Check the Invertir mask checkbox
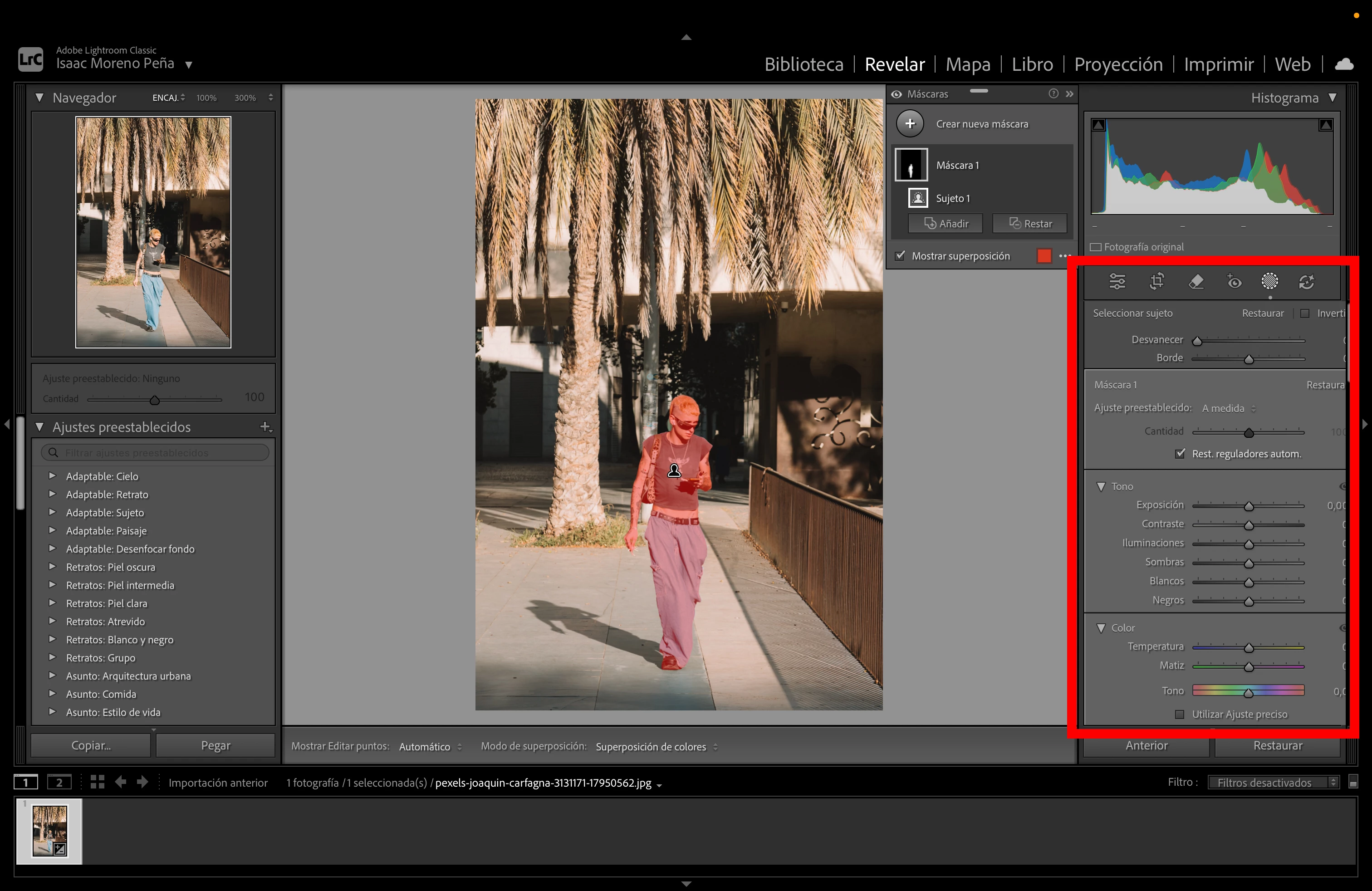 (1304, 313)
